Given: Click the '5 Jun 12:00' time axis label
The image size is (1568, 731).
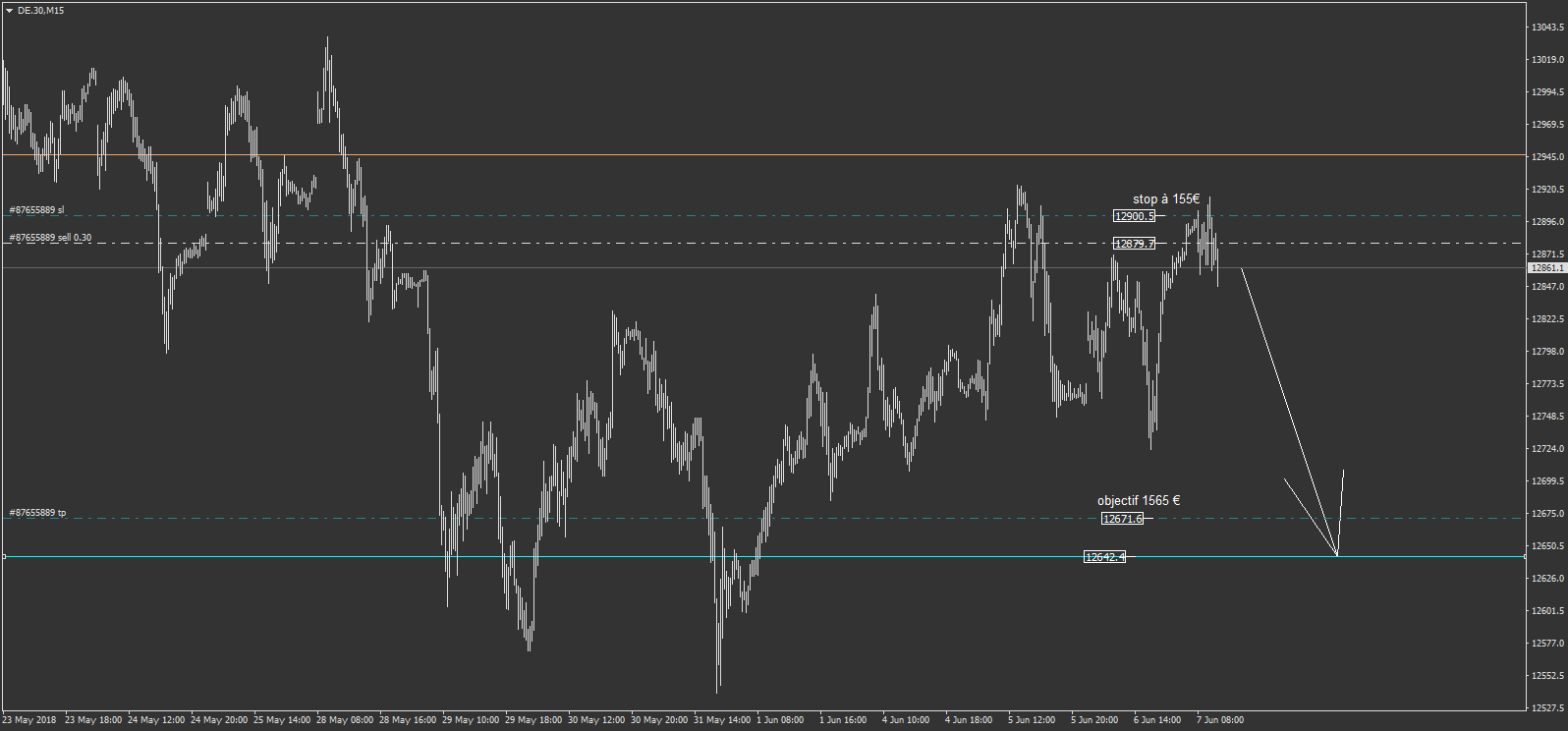Looking at the screenshot, I should point(1032,720).
